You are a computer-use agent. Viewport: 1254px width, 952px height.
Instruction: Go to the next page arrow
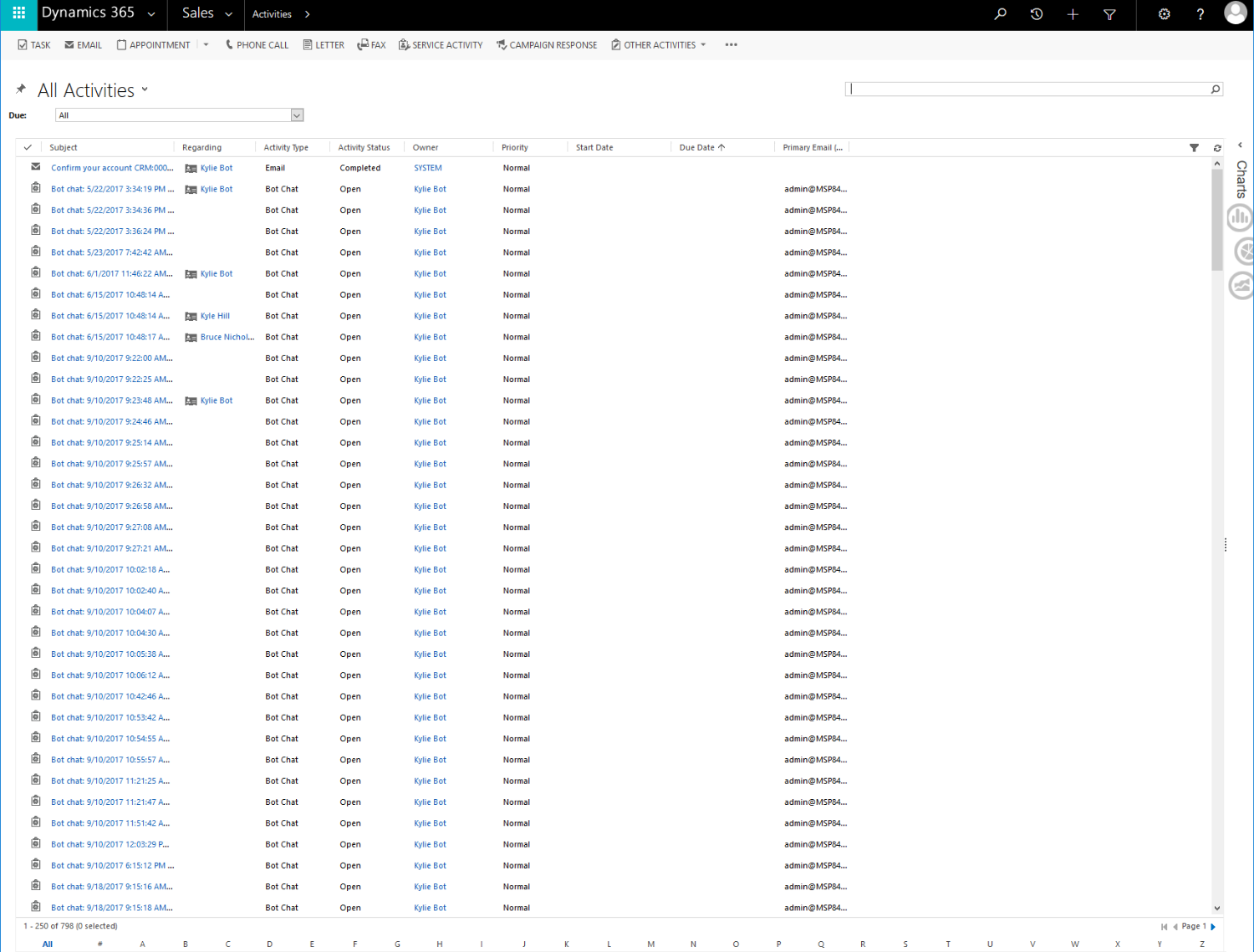(x=1213, y=926)
